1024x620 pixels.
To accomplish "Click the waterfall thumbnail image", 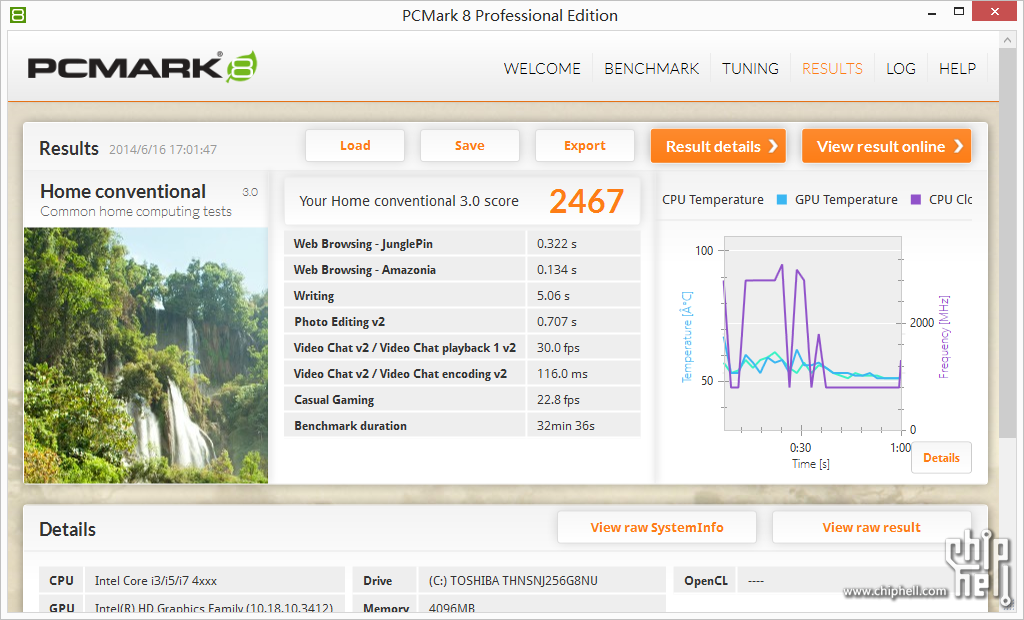I will pyautogui.click(x=146, y=355).
